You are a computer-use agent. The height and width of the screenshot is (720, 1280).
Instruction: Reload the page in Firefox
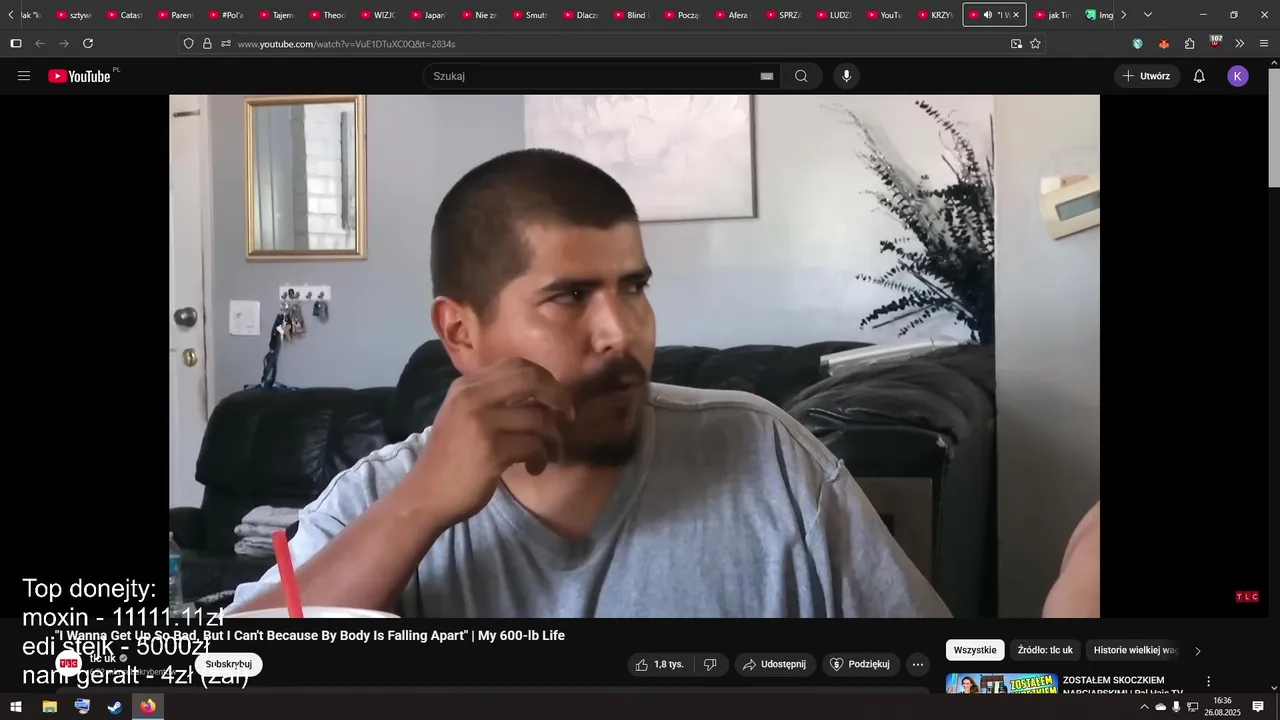88,44
